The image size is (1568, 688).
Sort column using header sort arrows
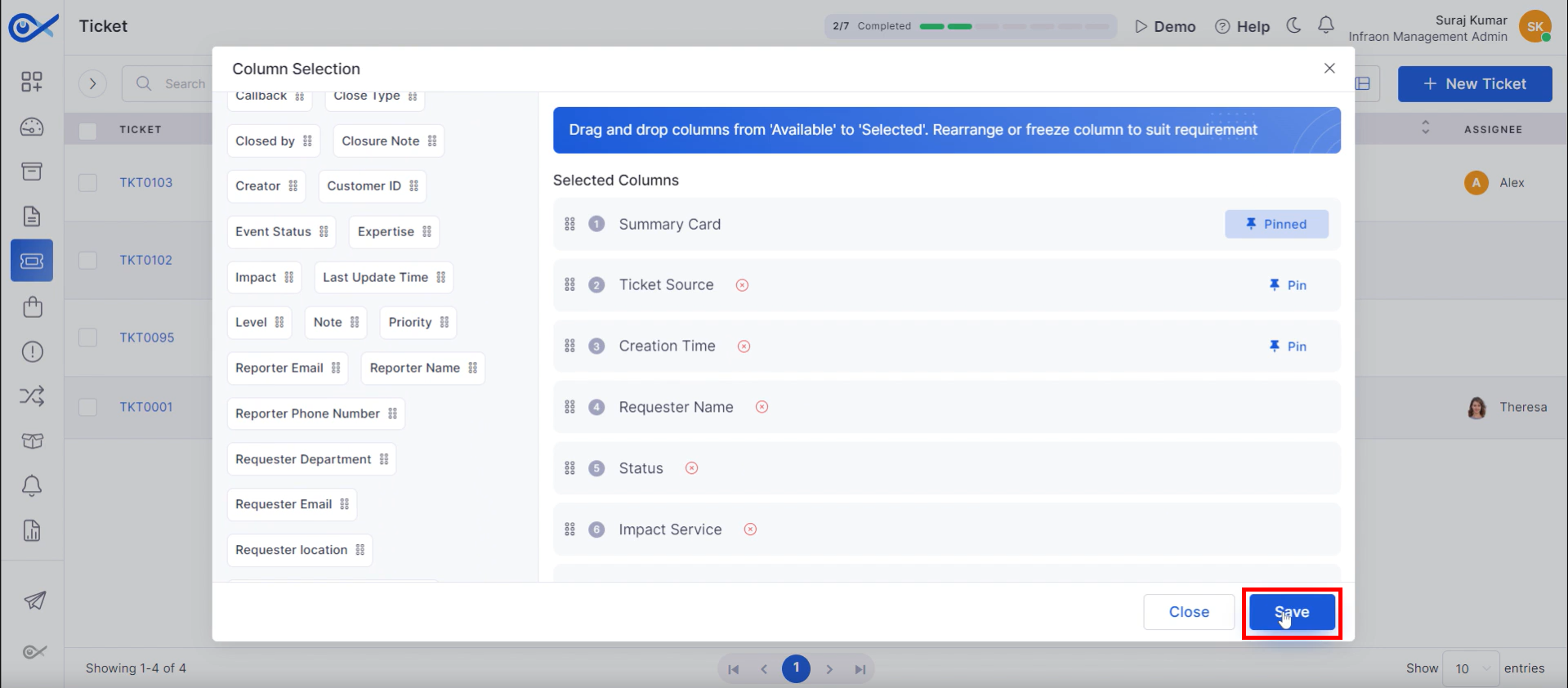tap(1426, 127)
